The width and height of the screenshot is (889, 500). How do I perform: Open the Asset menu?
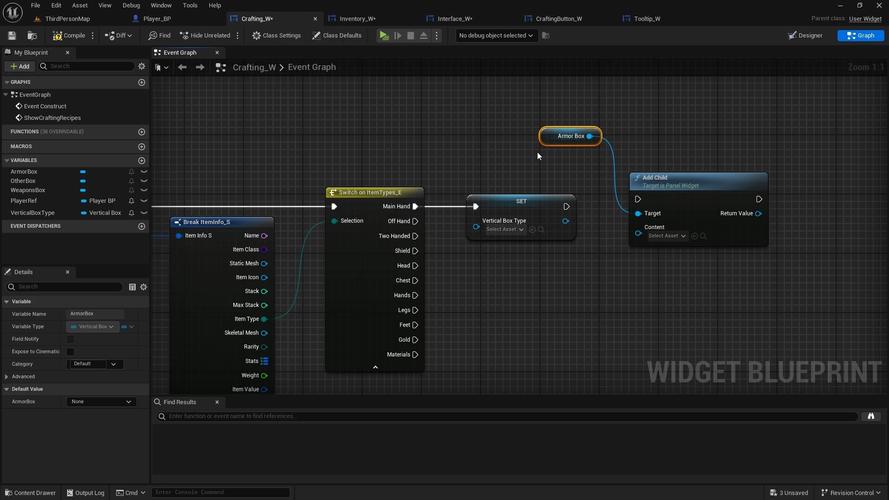coord(80,5)
